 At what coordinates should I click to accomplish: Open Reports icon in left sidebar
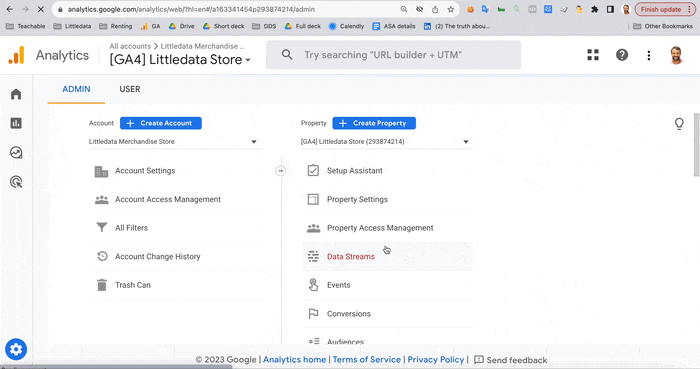pos(16,123)
